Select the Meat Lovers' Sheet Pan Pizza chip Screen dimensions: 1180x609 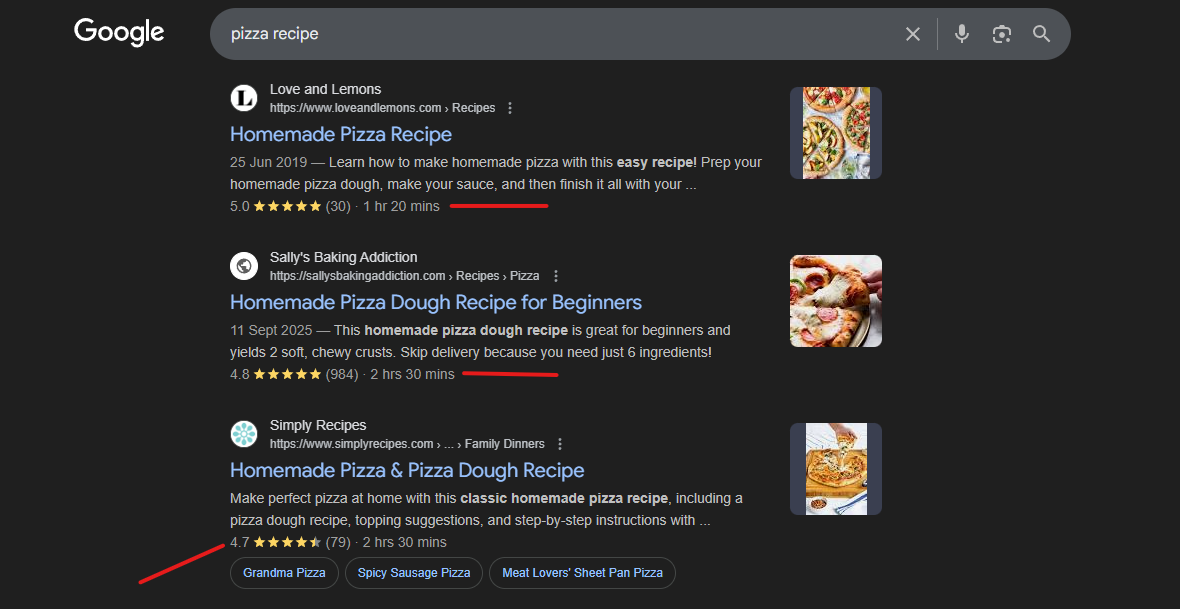click(582, 572)
